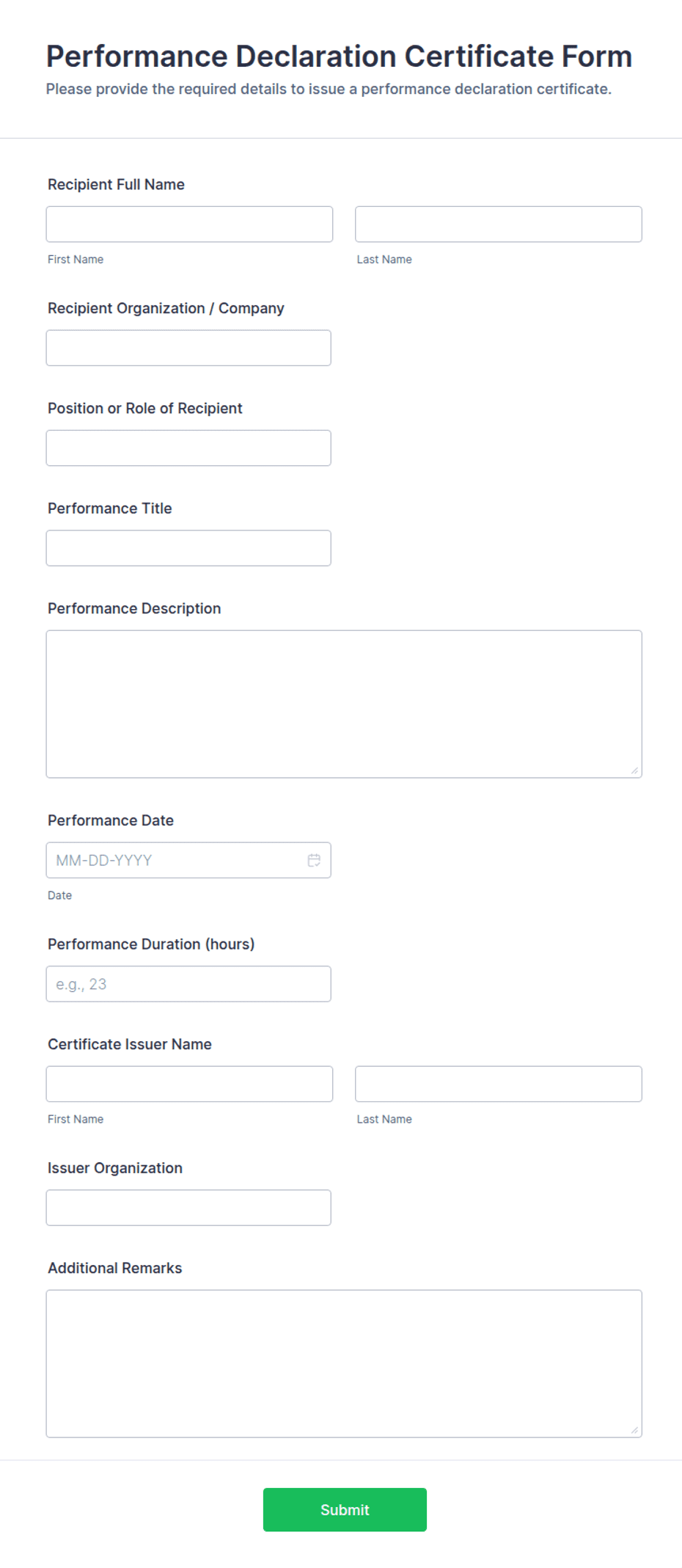Select the Performance Duration hours field
Screen dimensions: 682x1568
pos(188,984)
